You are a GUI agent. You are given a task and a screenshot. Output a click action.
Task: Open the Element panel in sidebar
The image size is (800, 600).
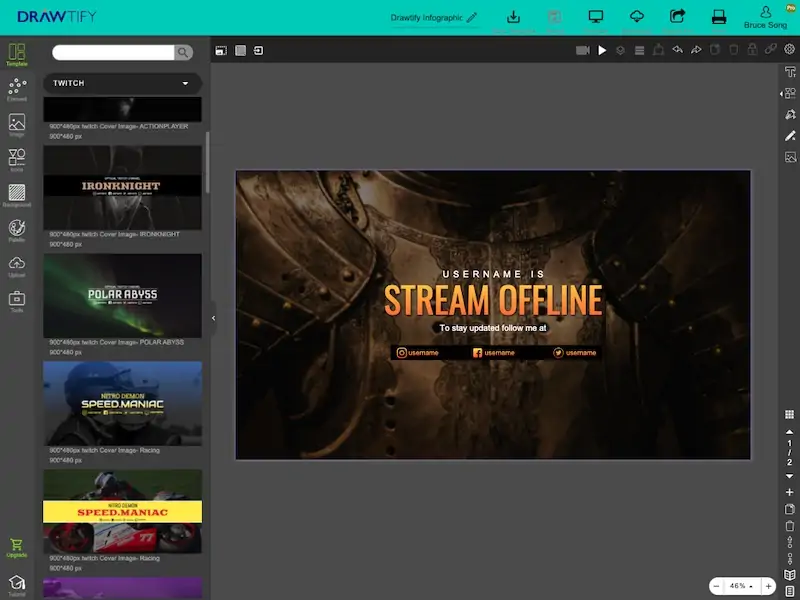click(x=17, y=89)
